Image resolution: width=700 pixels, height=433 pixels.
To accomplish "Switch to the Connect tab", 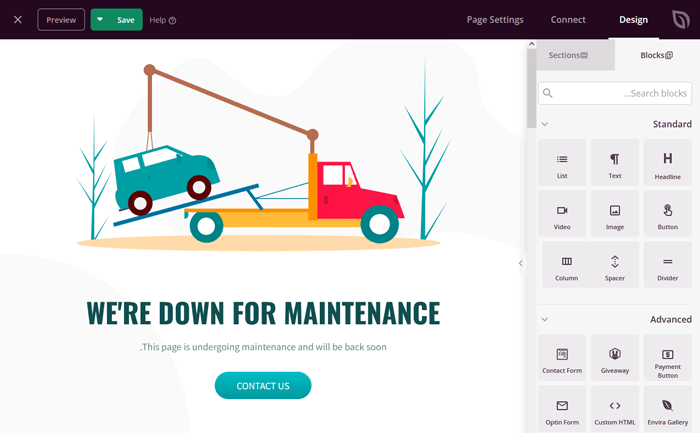I will click(x=568, y=20).
